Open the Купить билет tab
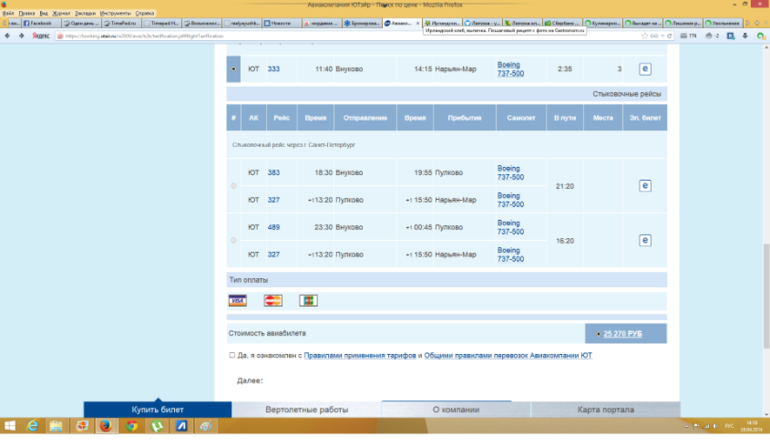Viewport: 770px width, 447px height. [157, 410]
